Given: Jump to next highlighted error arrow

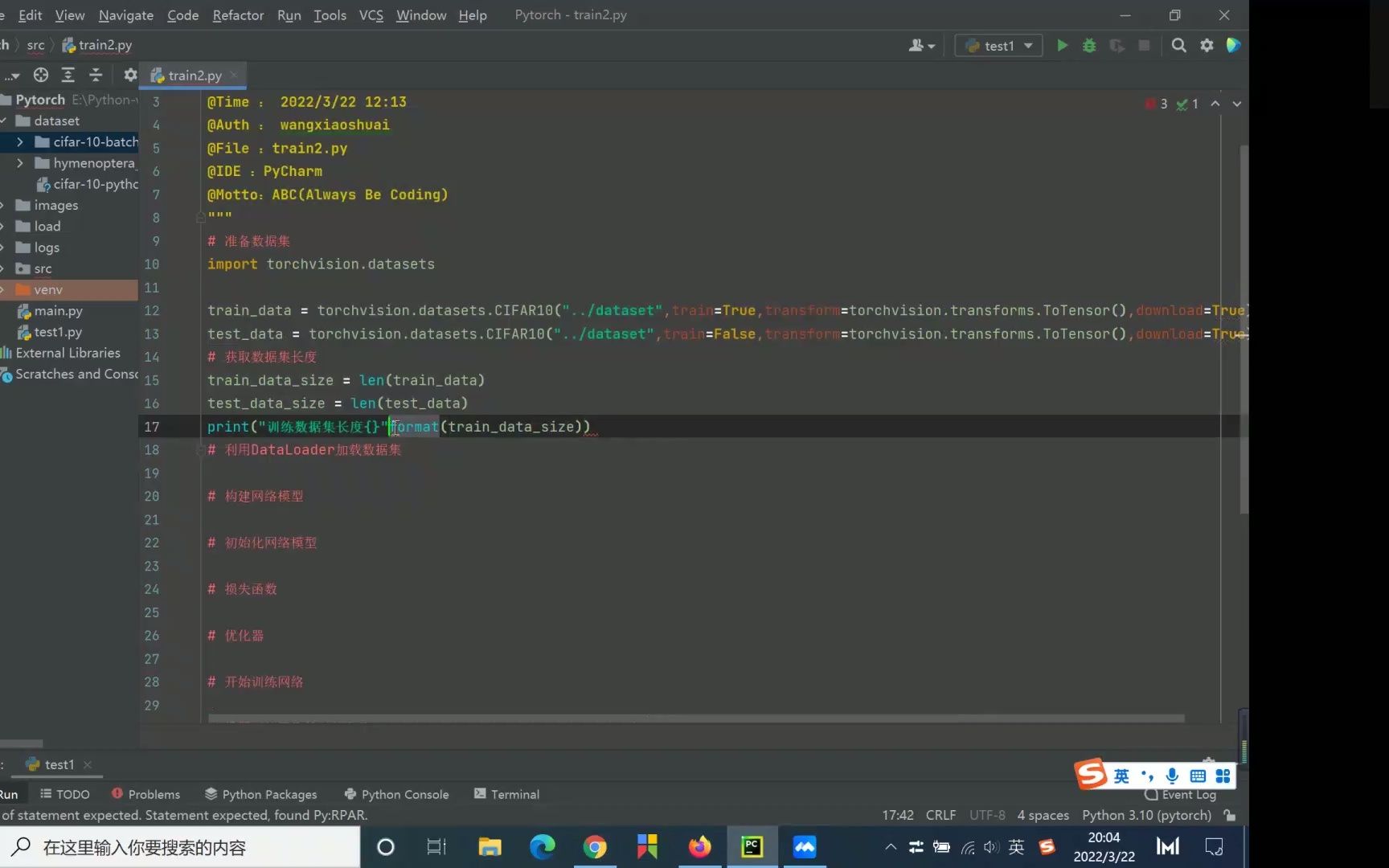Looking at the screenshot, I should pos(1236,104).
